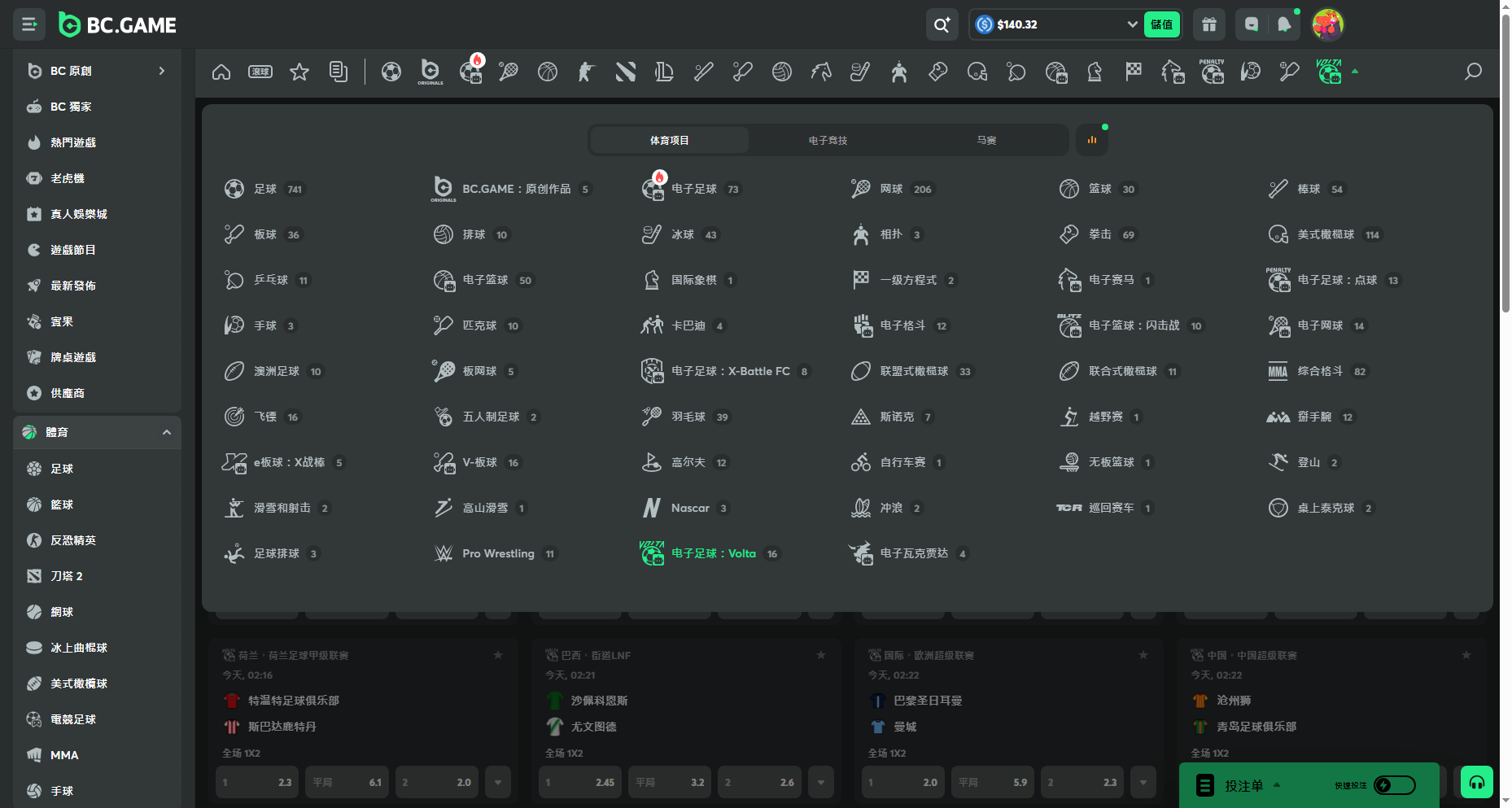Expand more markets on 沙佩科恩斯 match card
The image size is (1512, 808).
[821, 782]
